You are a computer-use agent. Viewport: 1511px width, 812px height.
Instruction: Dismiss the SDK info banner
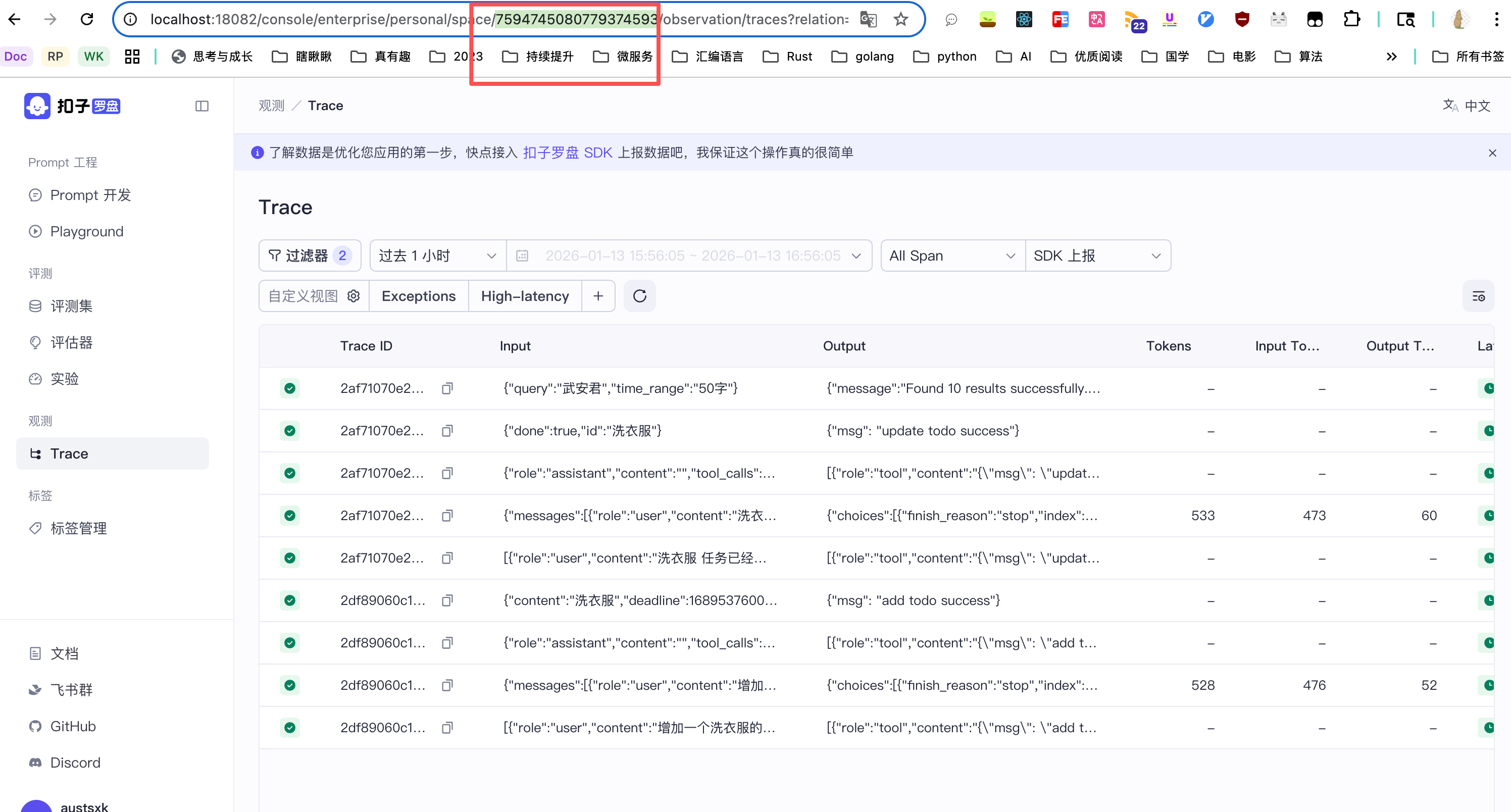1492,153
